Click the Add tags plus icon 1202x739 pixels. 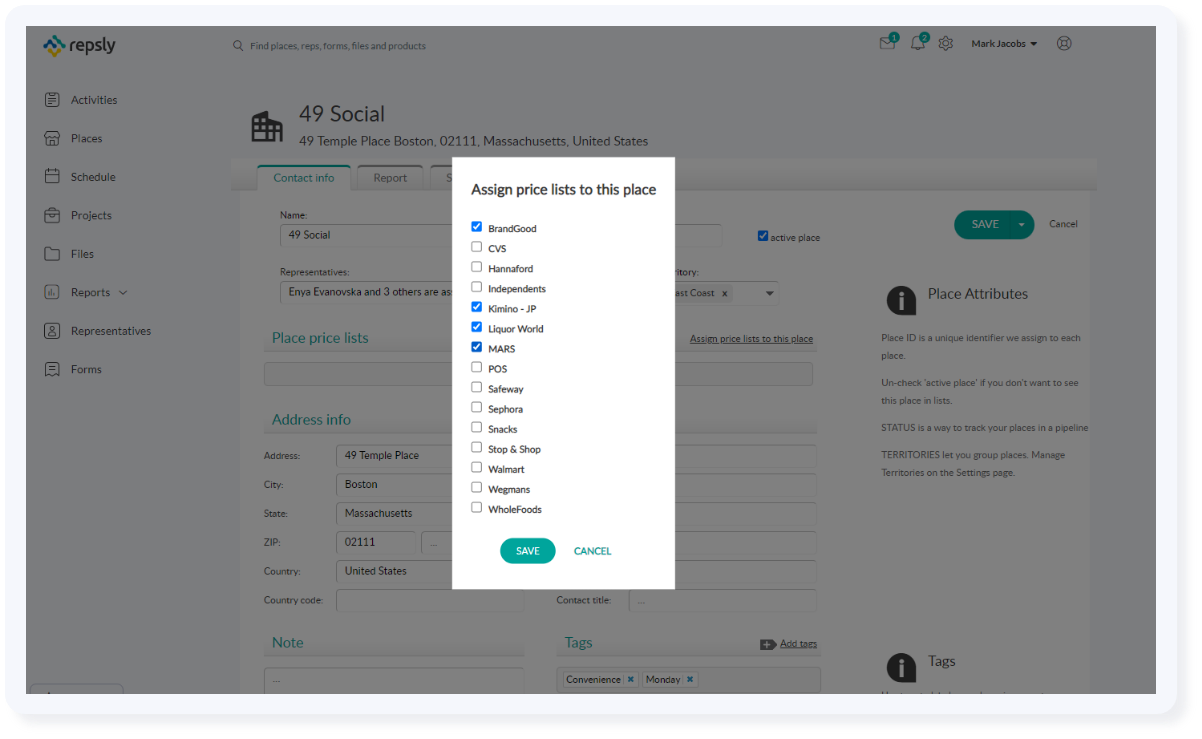(768, 644)
